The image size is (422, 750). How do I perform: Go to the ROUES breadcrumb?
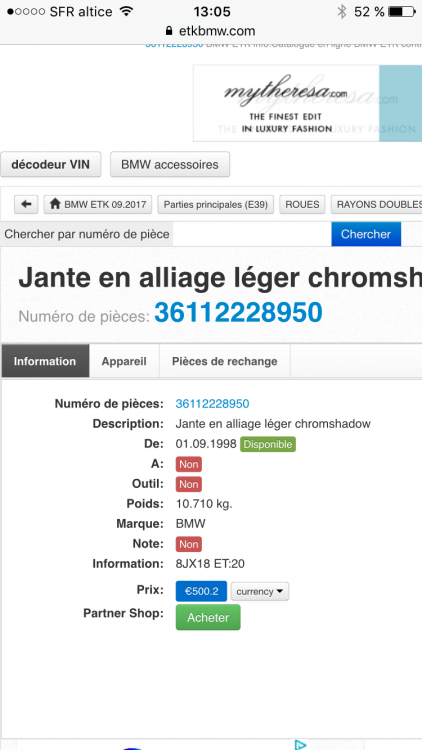[302, 204]
